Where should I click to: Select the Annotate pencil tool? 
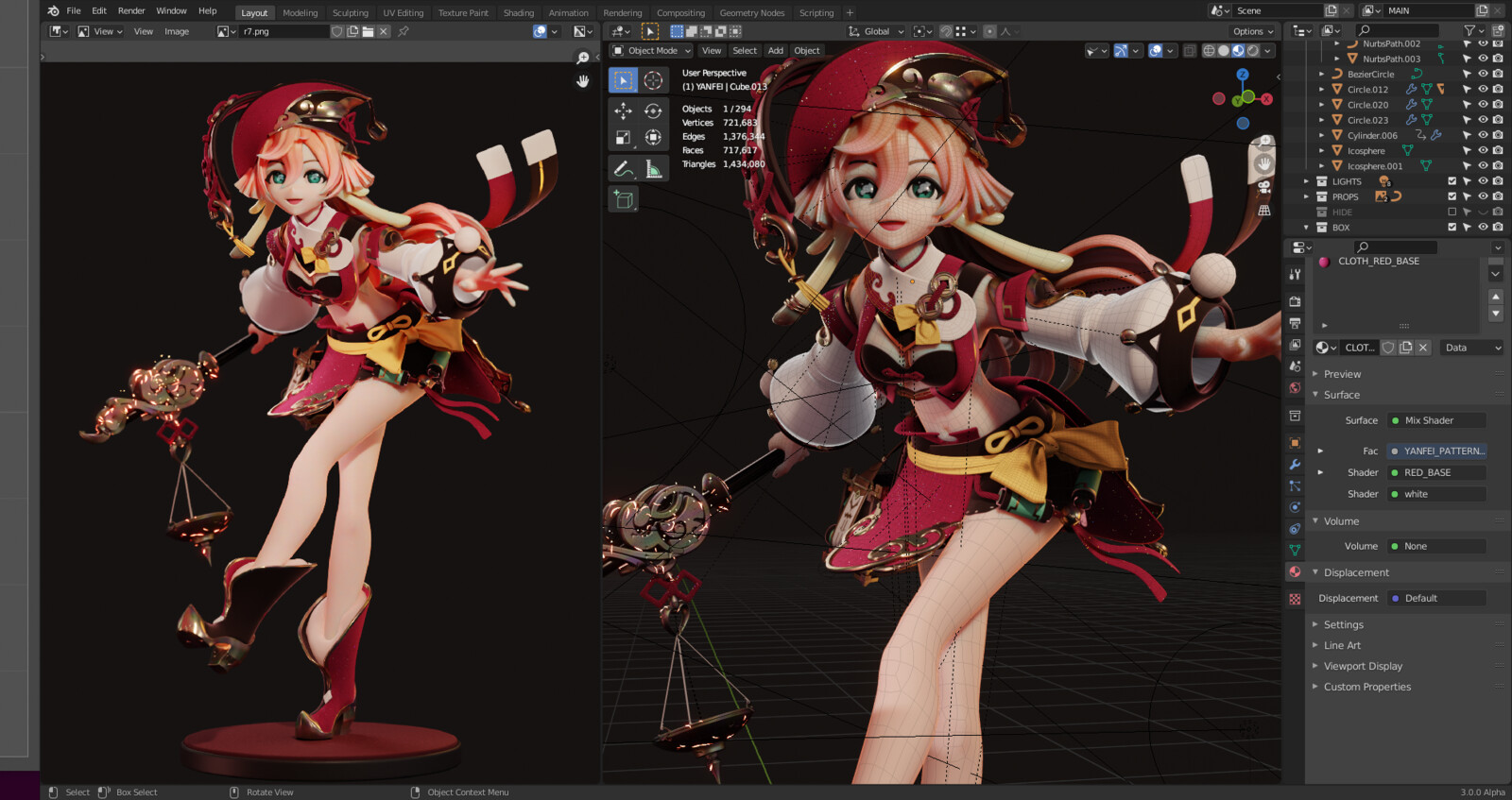tap(623, 168)
